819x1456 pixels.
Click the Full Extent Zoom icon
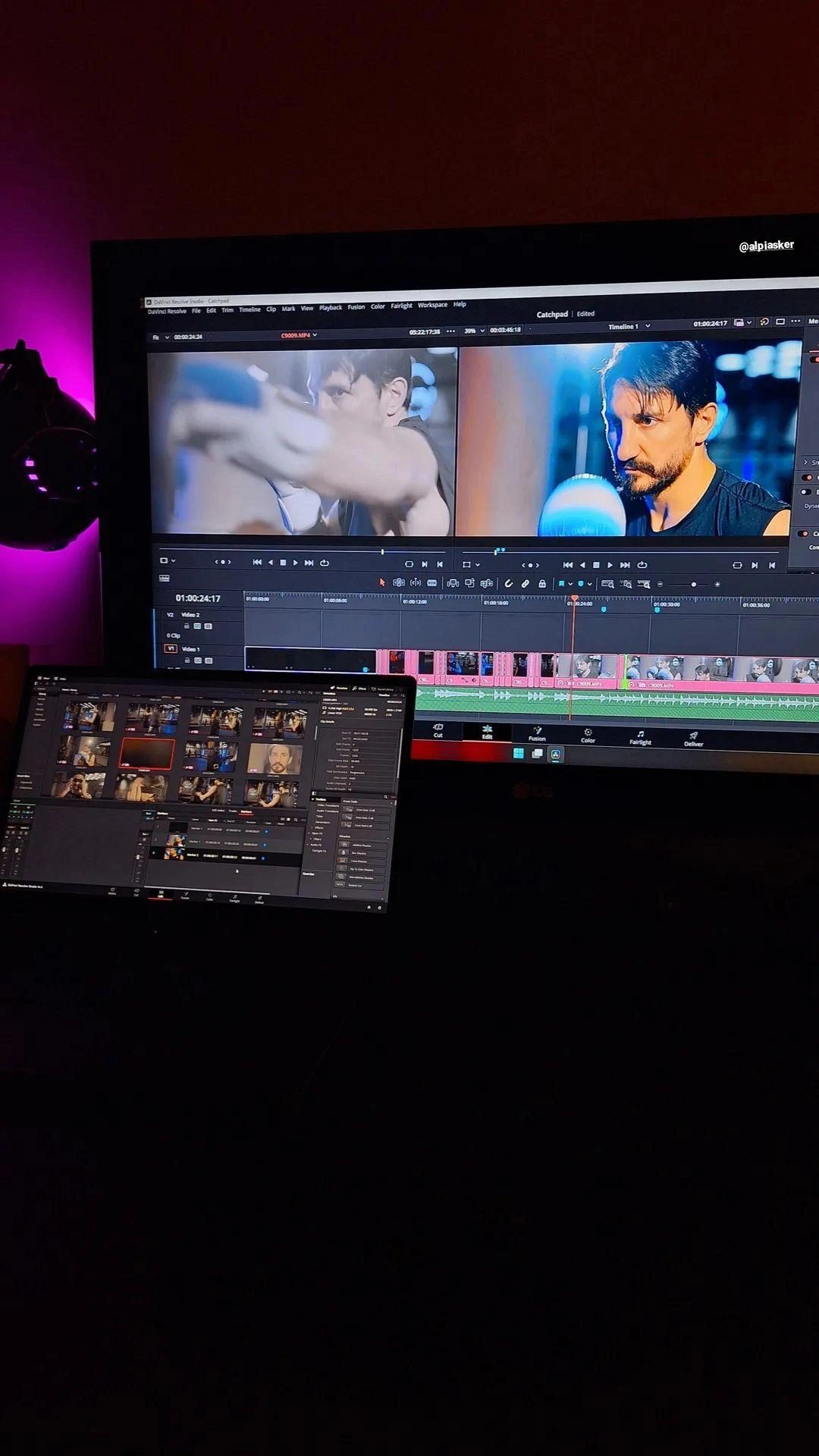tap(607, 584)
